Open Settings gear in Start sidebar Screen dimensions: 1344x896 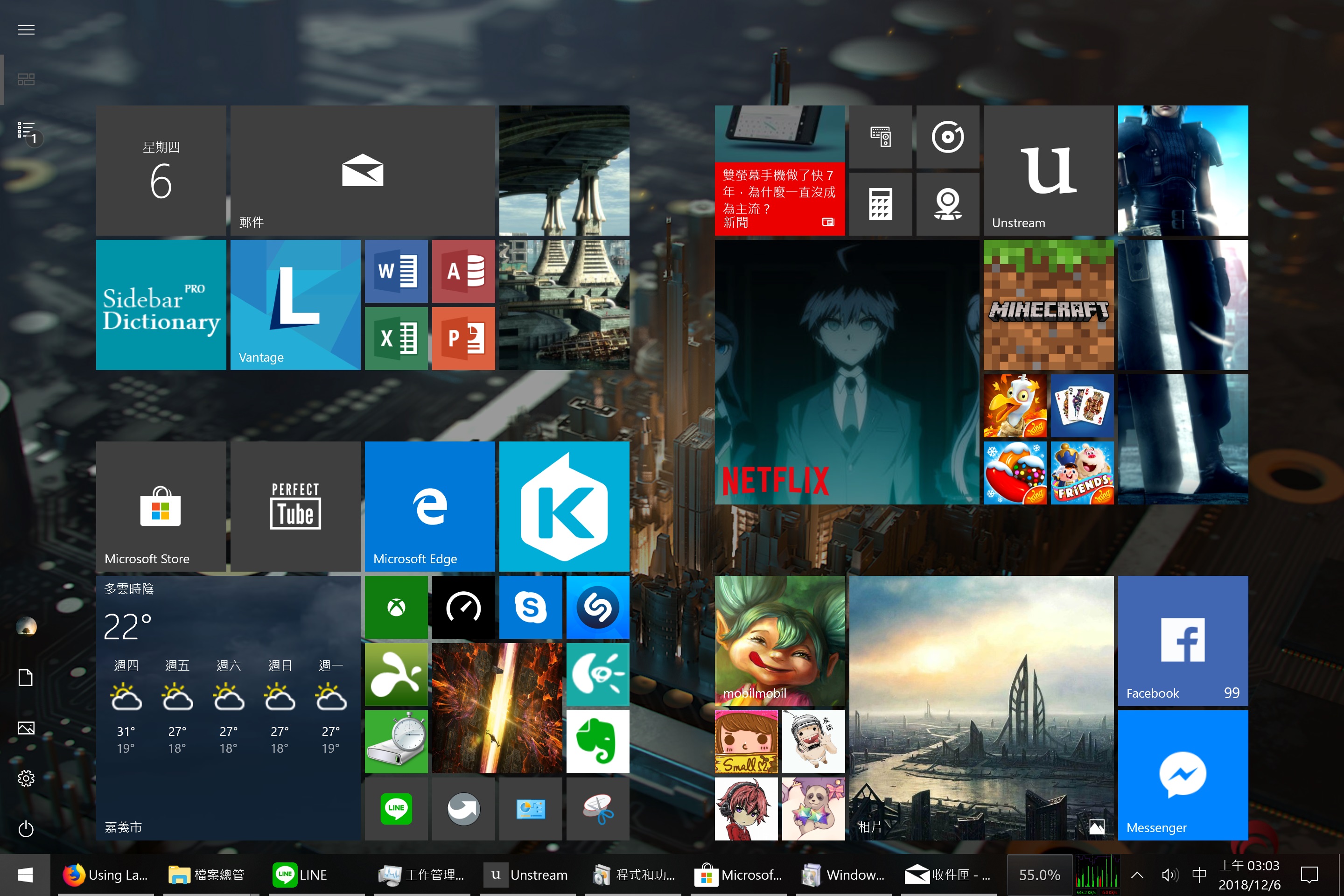click(26, 778)
